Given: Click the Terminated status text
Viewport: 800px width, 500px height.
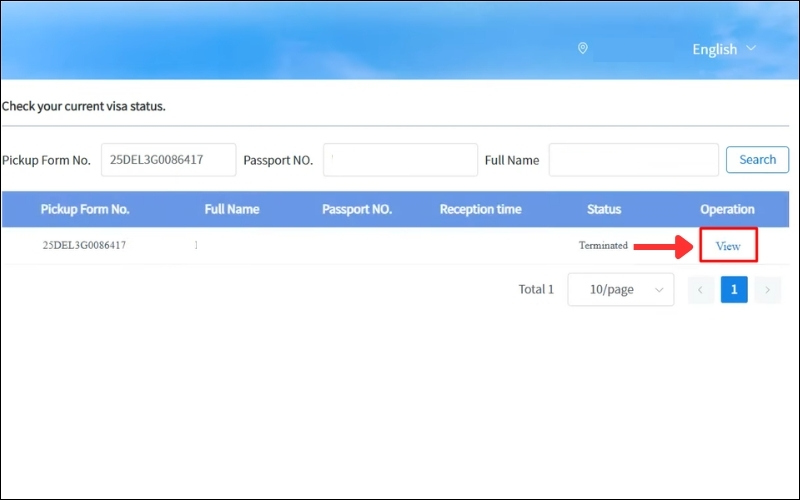Looking at the screenshot, I should pyautogui.click(x=603, y=245).
